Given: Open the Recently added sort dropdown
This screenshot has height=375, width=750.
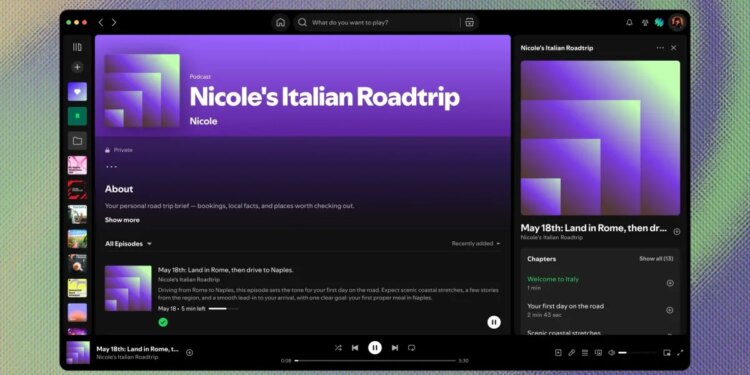Looking at the screenshot, I should (x=475, y=243).
